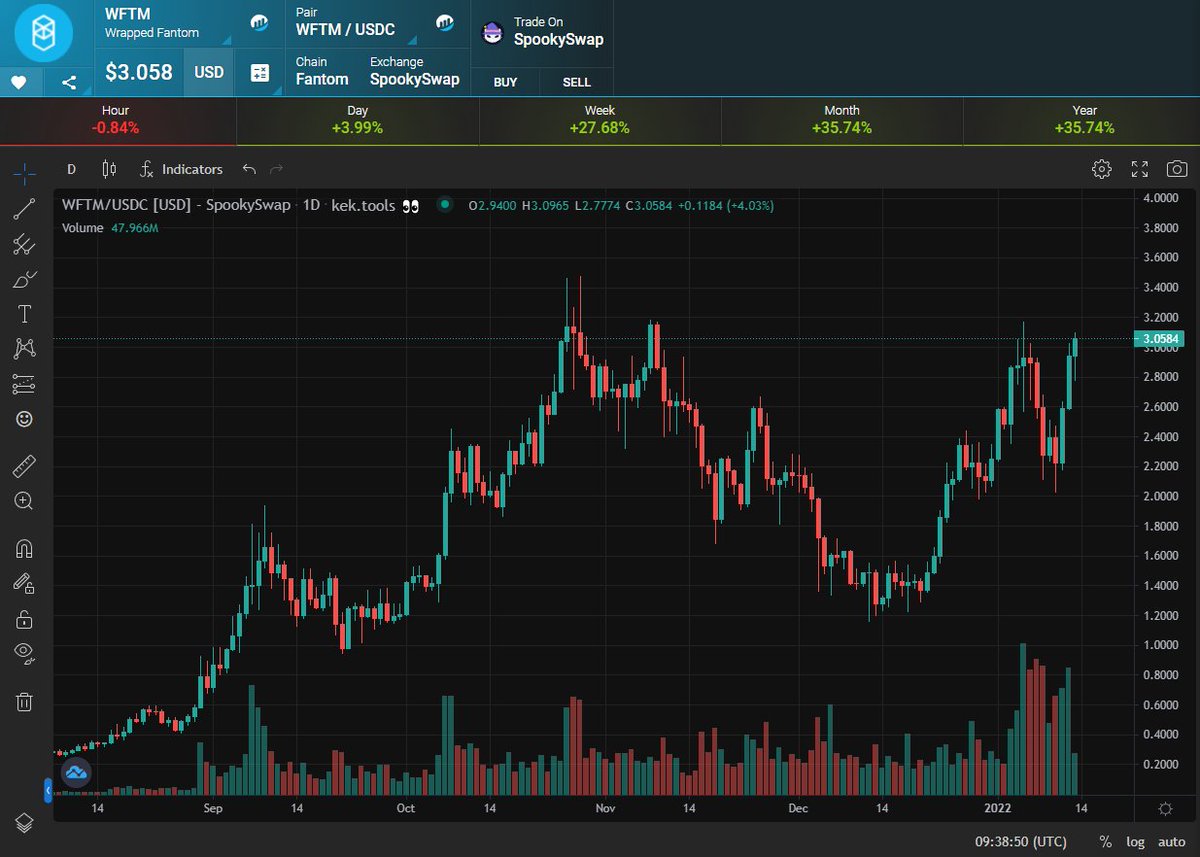Select the pitchfork Gann and Fibonacci tool
This screenshot has height=857, width=1200.
(x=24, y=244)
